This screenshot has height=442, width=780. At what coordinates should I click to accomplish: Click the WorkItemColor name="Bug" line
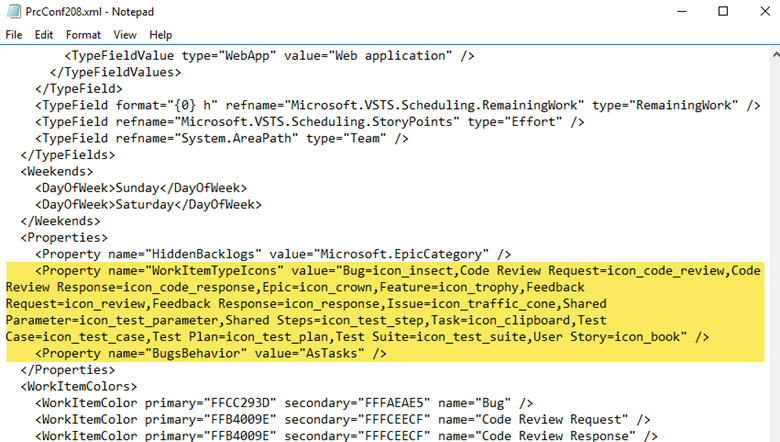pyautogui.click(x=284, y=403)
